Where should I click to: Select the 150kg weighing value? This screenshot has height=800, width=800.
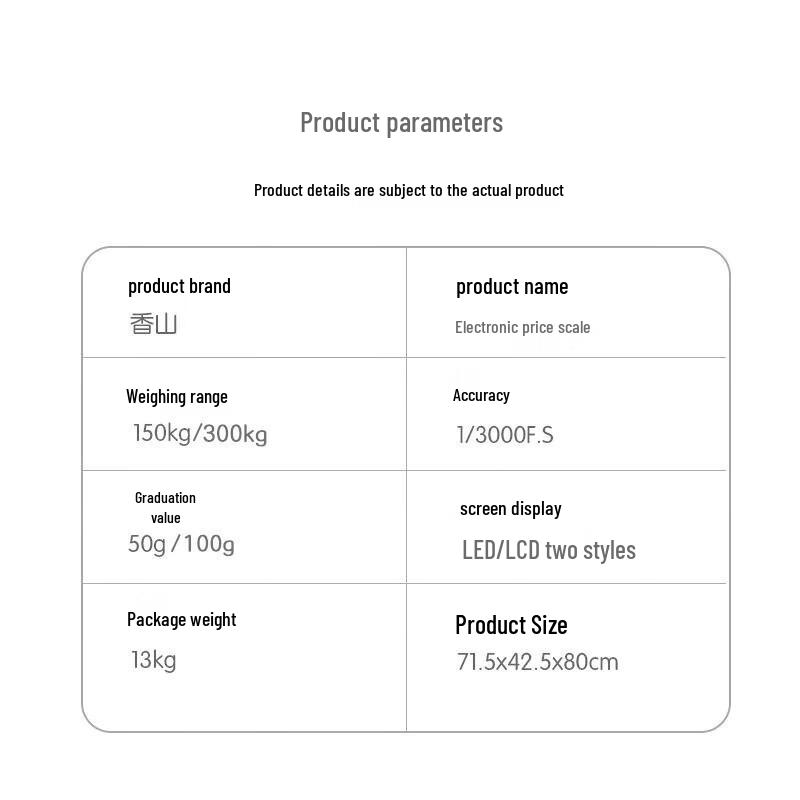[162, 434]
